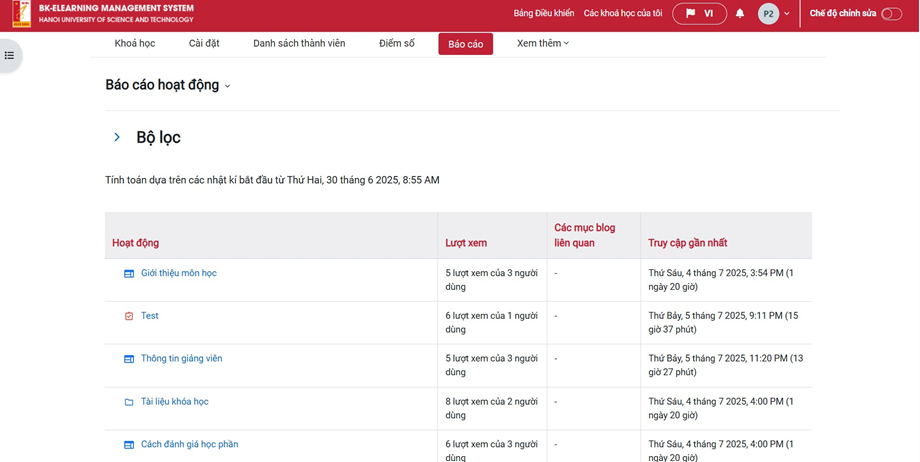Click the Các mục blog liên quan header
920x462 pixels.
585,235
